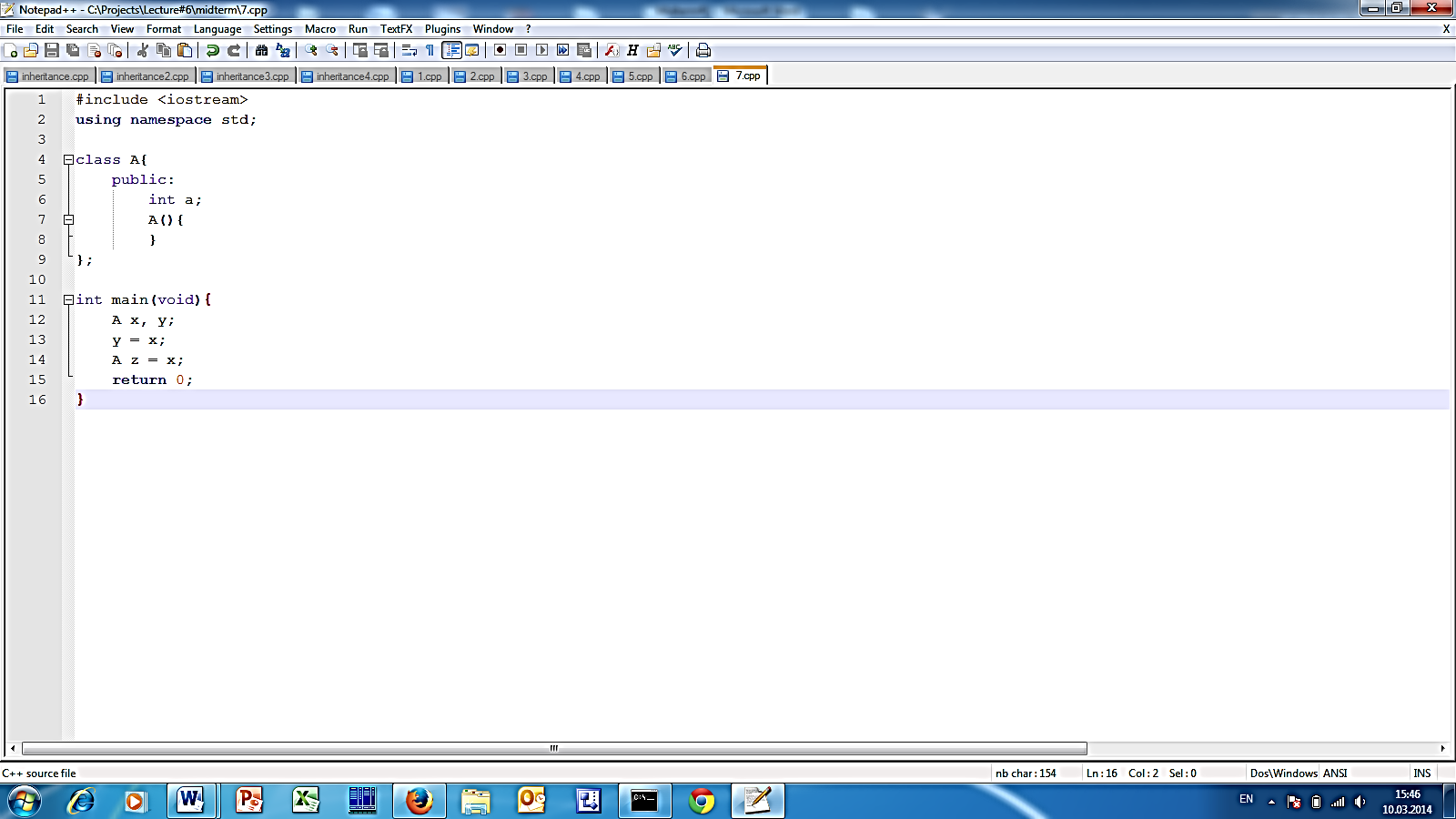Toggle Show All Characters pilcrow icon

pos(430,50)
